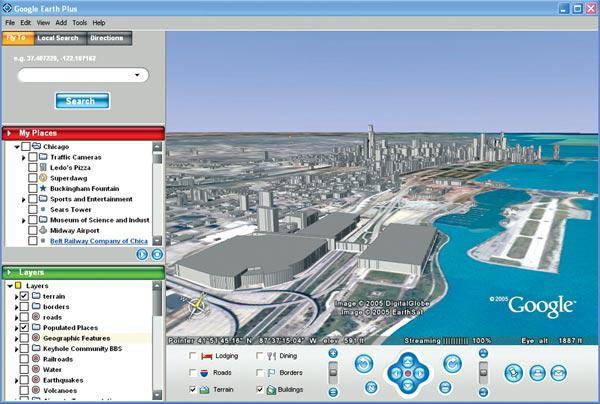This screenshot has width=600, height=404.
Task: Uncheck the Buildings checkbox
Action: pos(260,389)
